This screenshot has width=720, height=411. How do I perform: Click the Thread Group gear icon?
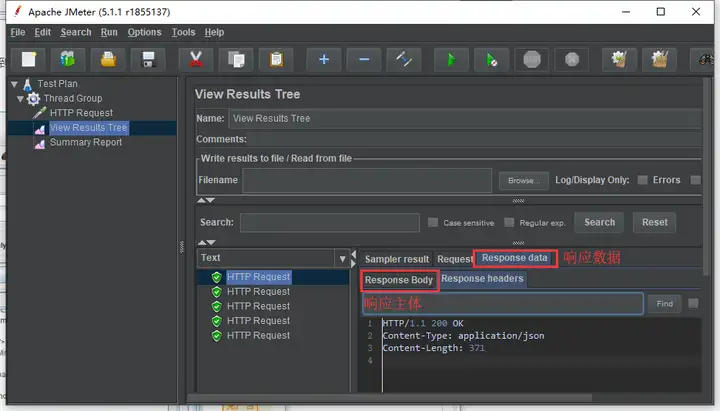pos(34,99)
